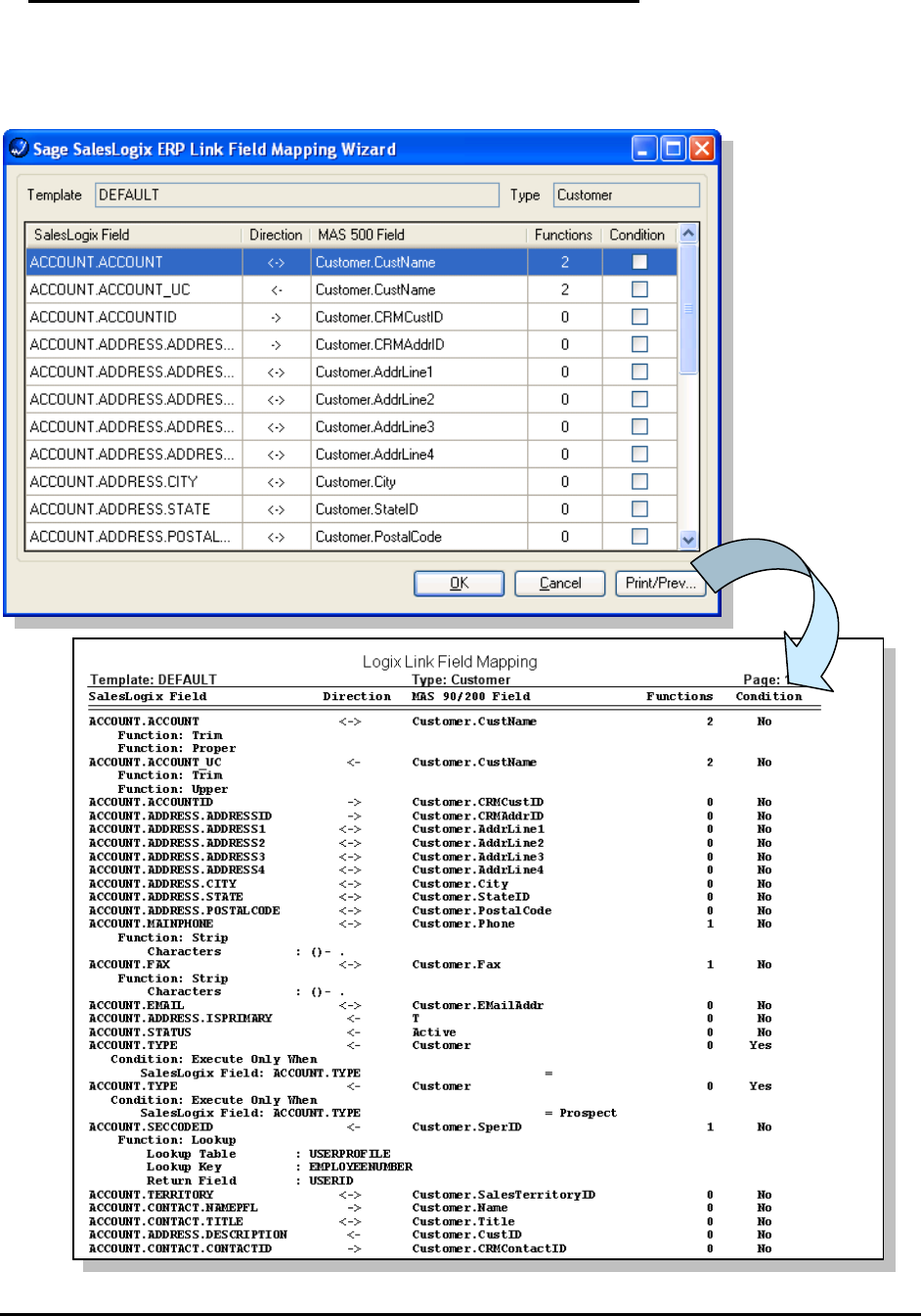921x1316 pixels.
Task: Tick Condition checkbox for Customer.AddrLine1 row
Action: [x=639, y=372]
